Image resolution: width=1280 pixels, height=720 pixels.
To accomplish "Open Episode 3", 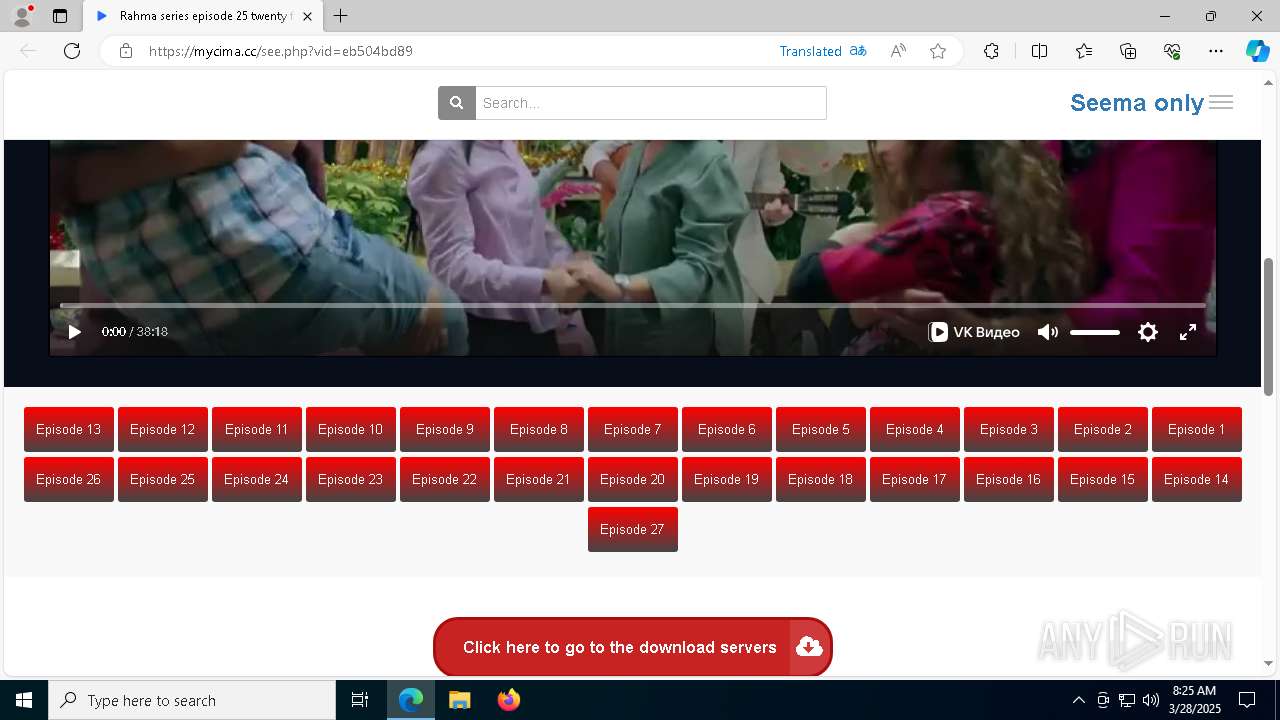I will (1009, 429).
